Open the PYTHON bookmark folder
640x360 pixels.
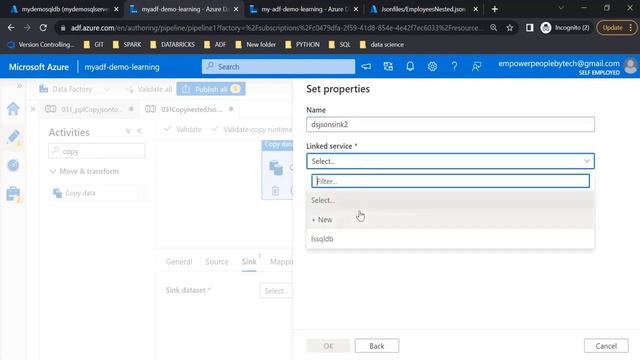pyautogui.click(x=302, y=44)
